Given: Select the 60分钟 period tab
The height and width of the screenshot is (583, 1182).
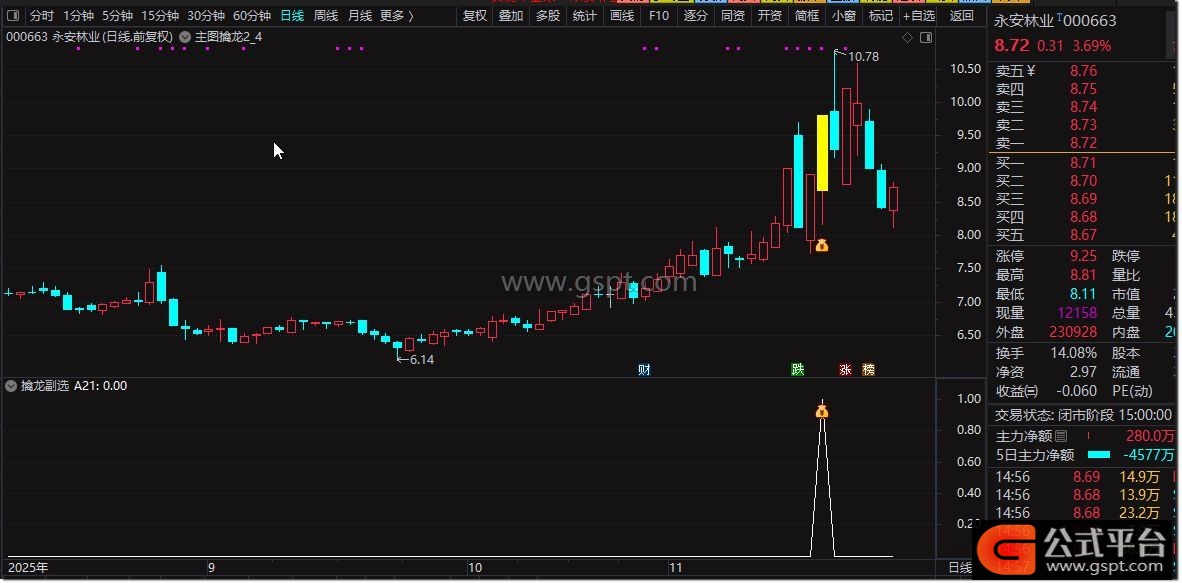Looking at the screenshot, I should point(252,16).
